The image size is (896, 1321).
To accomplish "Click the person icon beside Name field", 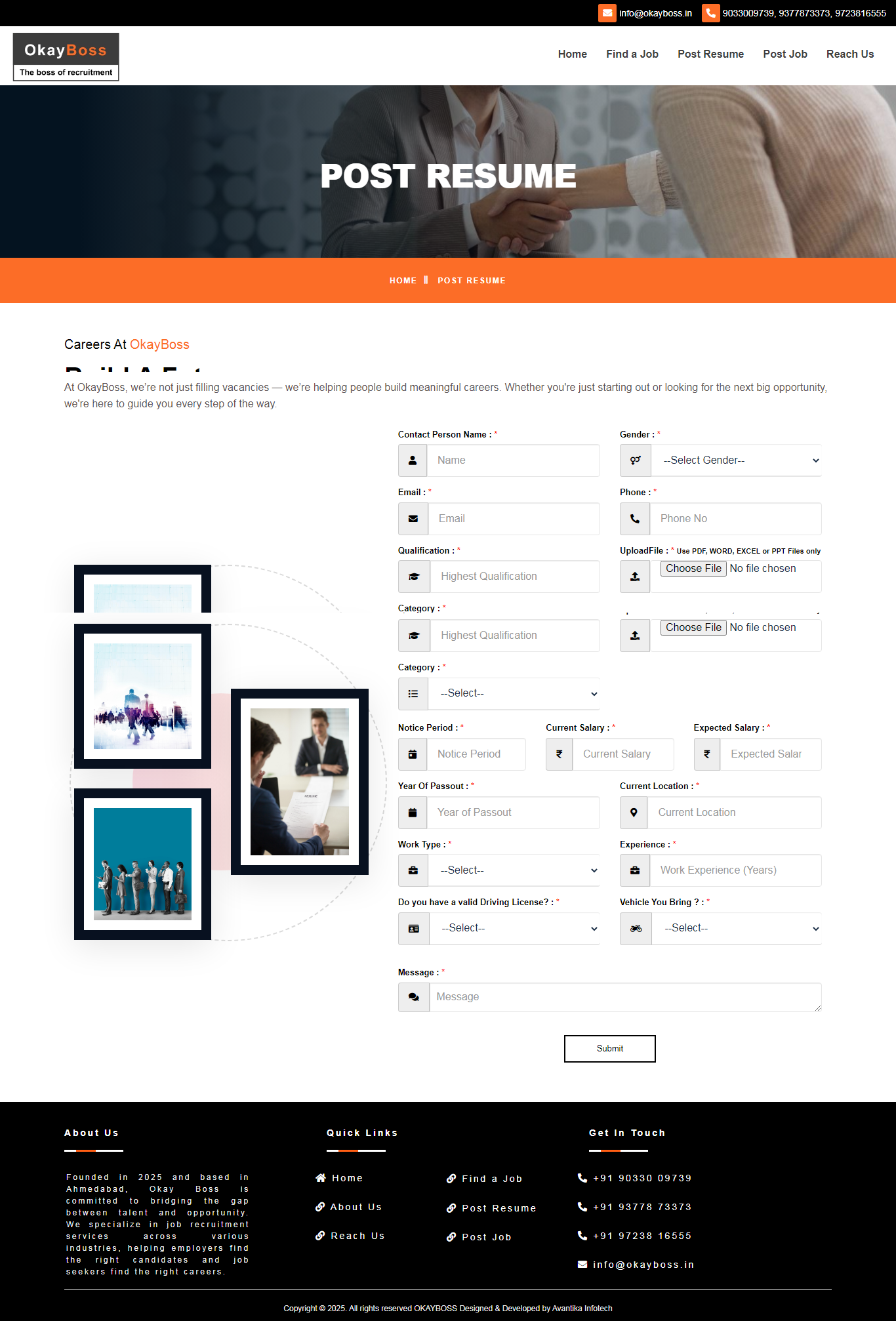I will (413, 460).
